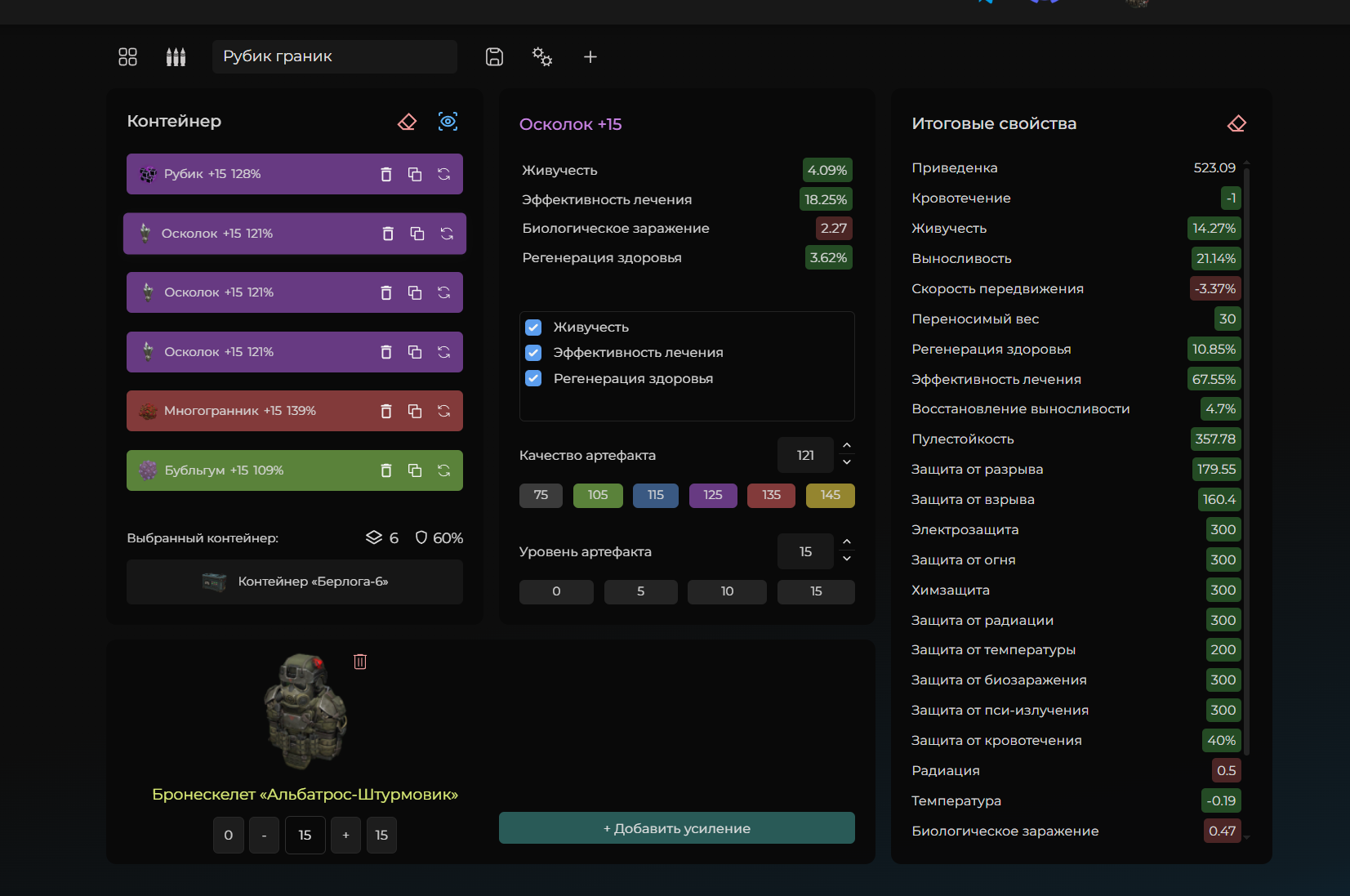This screenshot has width=1350, height=896.
Task: Uncheck the Живучесть checkbox
Action: tap(533, 328)
